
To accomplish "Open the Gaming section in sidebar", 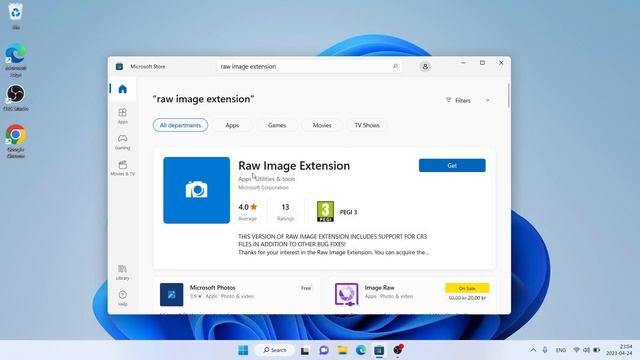I will [122, 142].
